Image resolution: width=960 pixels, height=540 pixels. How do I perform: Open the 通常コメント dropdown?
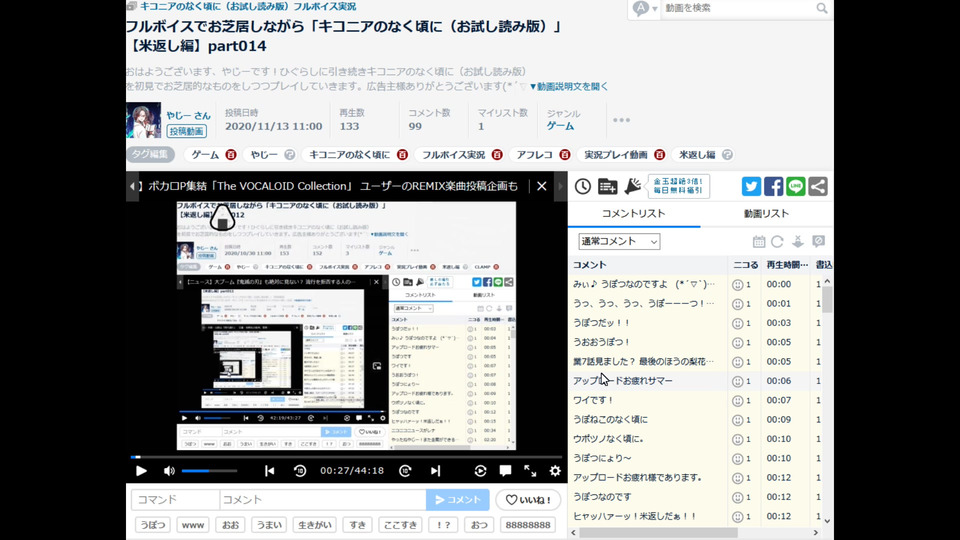619,241
